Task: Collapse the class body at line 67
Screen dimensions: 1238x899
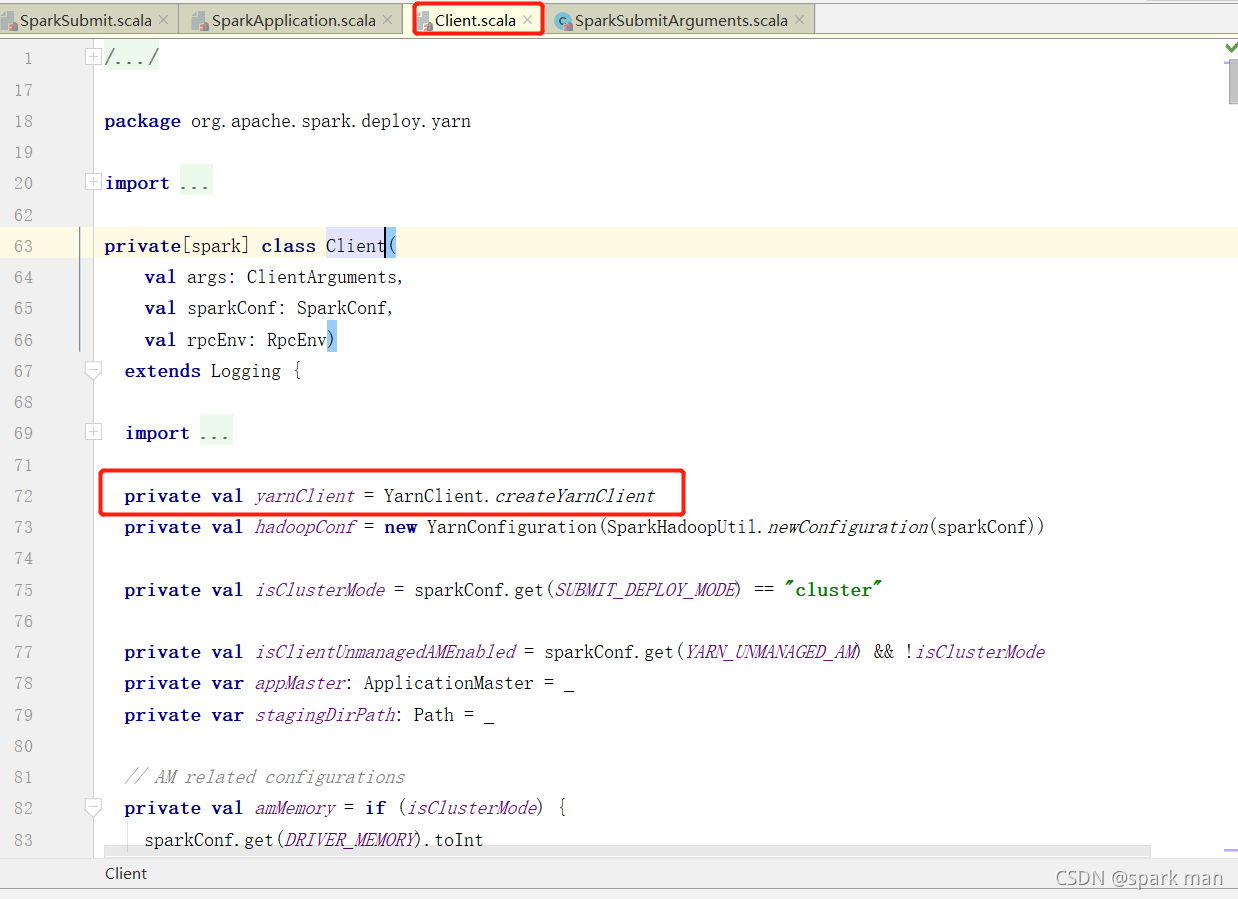Action: point(93,371)
